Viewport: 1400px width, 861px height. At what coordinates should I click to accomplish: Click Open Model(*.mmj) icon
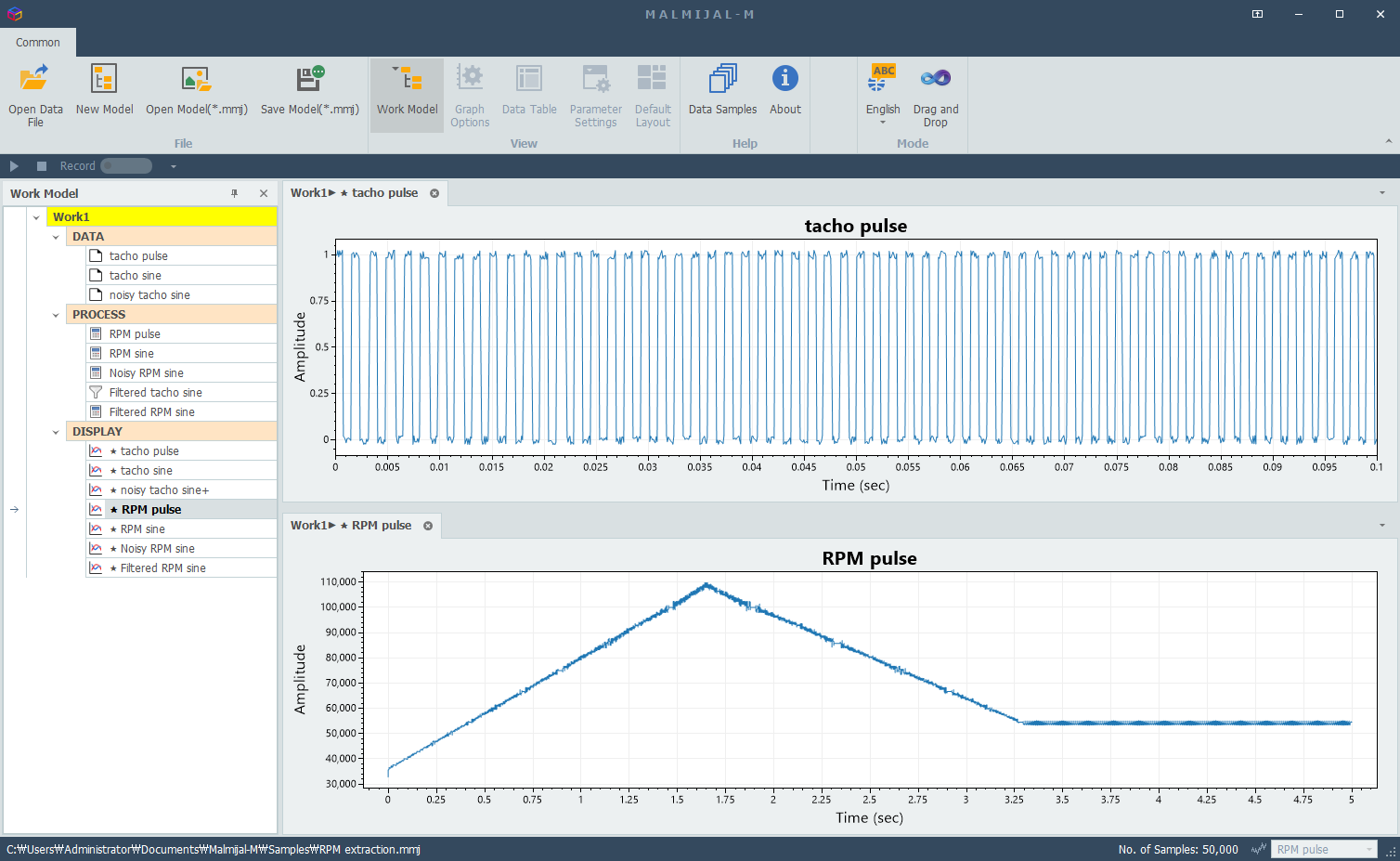(196, 80)
